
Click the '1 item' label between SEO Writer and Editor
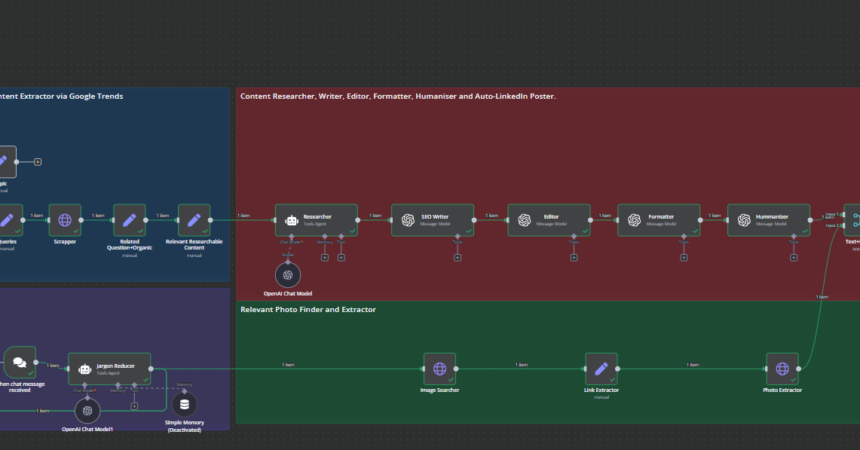point(491,216)
